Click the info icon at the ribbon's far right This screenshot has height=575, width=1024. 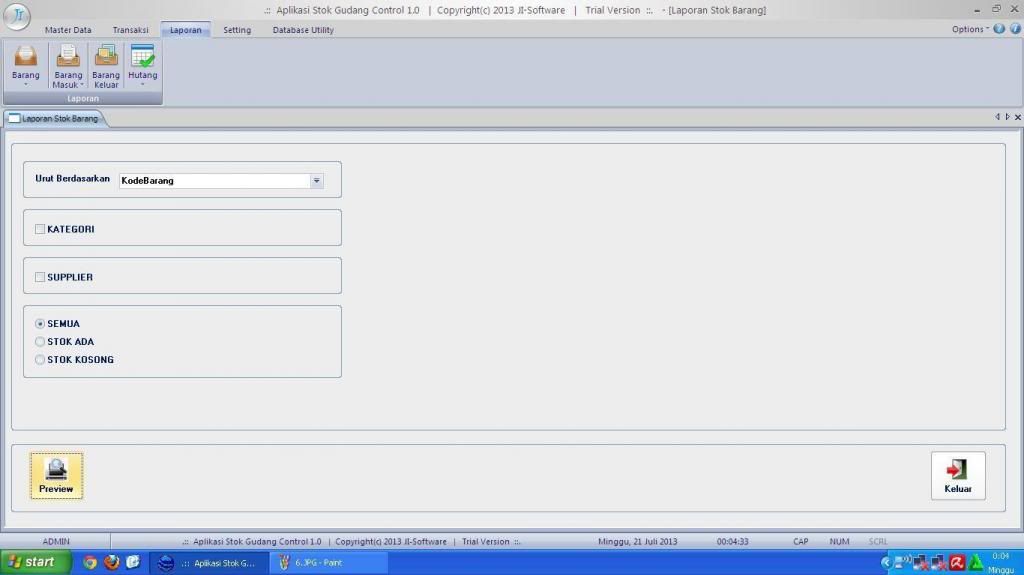click(x=1016, y=29)
